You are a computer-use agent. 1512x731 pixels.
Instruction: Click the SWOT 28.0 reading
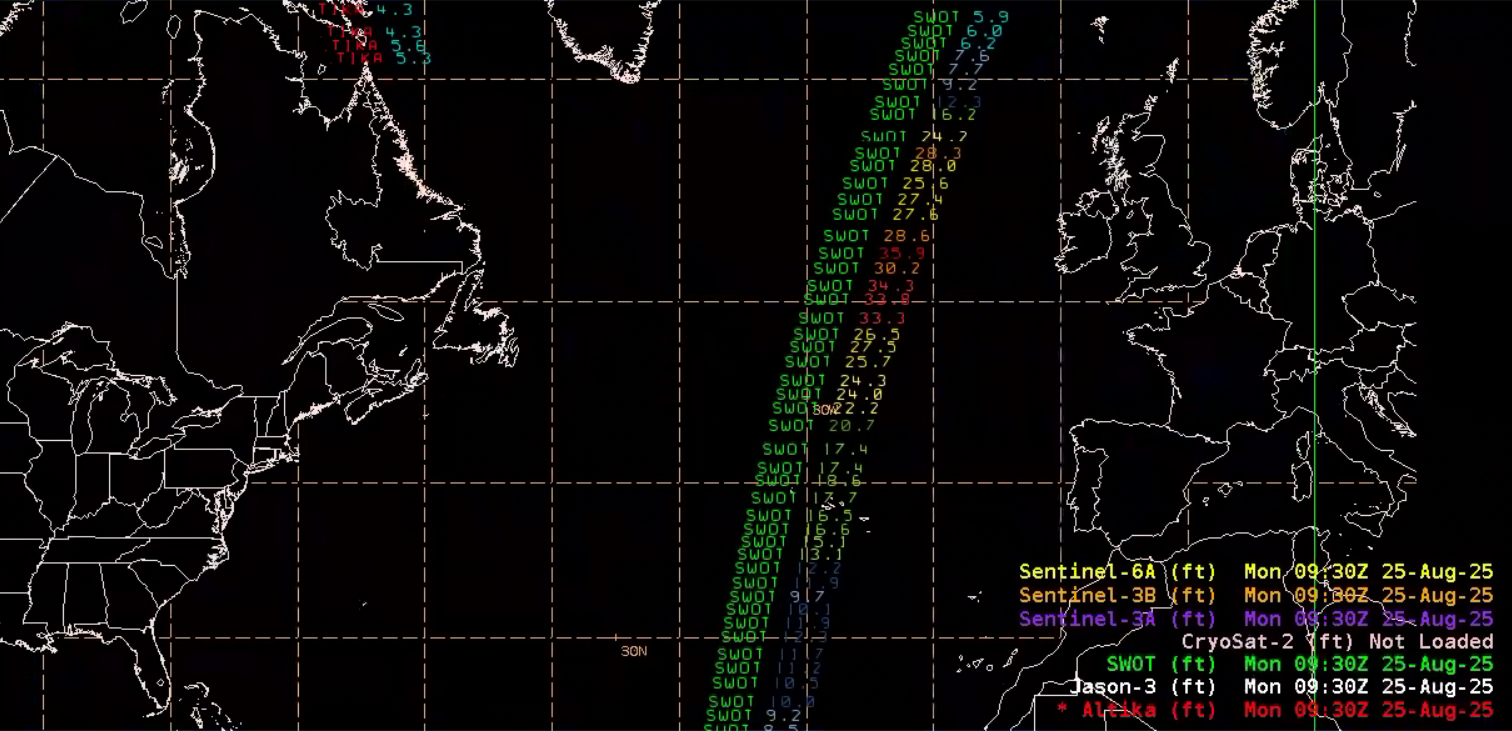[903, 166]
